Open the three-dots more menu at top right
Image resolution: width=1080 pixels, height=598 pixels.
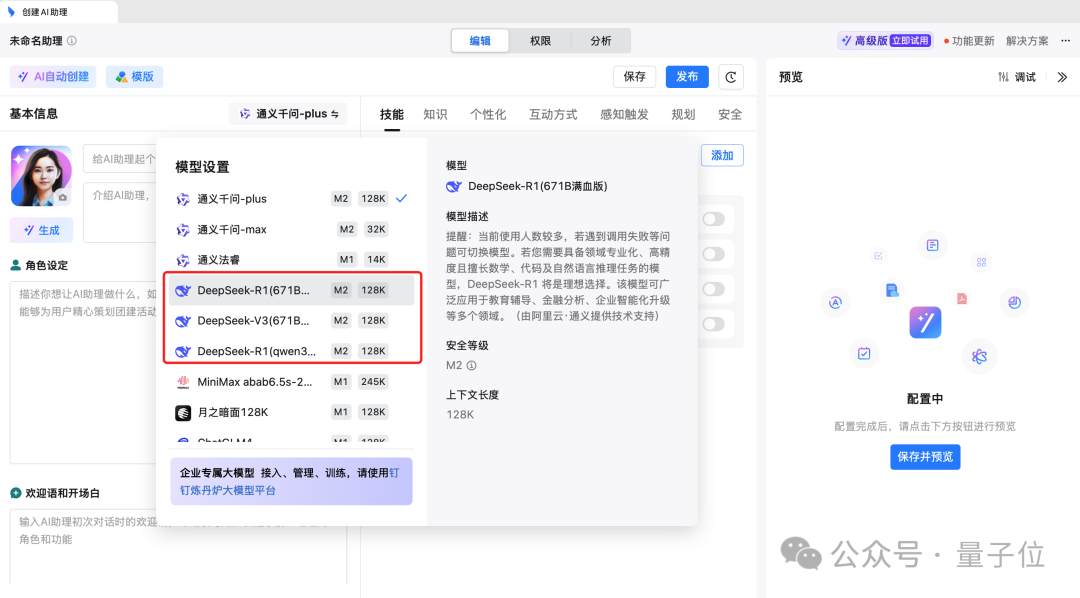[1064, 41]
